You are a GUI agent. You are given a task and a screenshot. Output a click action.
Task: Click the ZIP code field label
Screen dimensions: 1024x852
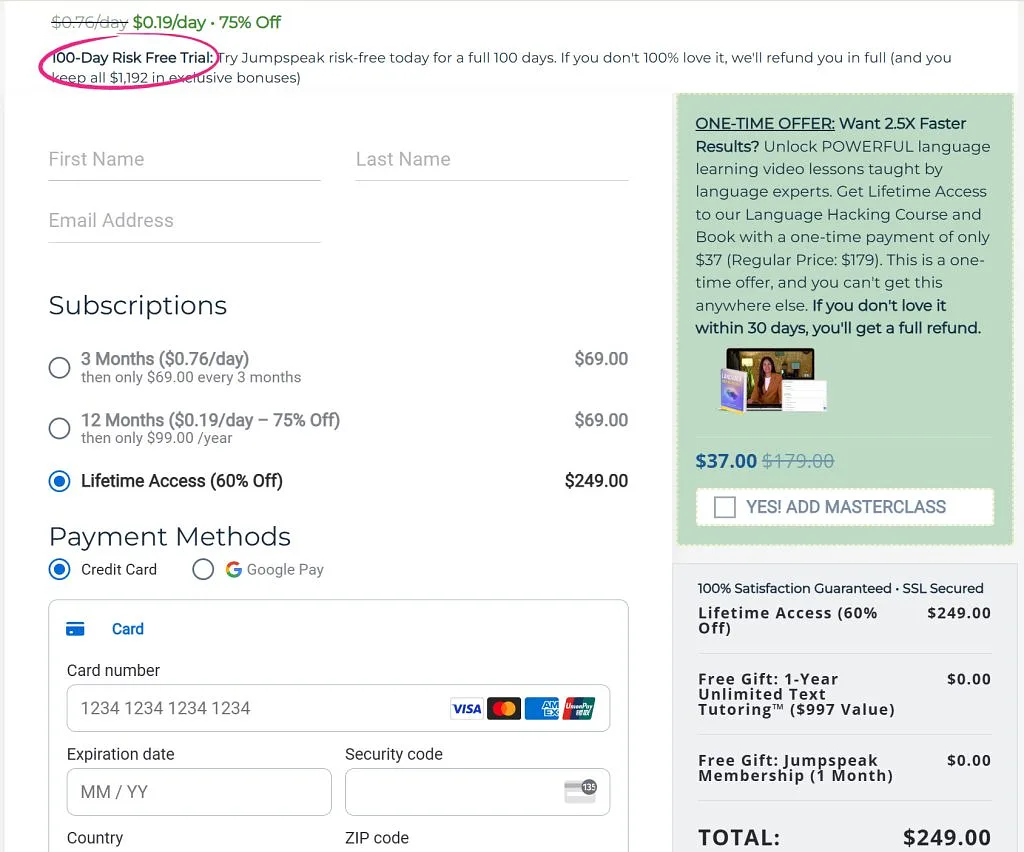tap(377, 838)
